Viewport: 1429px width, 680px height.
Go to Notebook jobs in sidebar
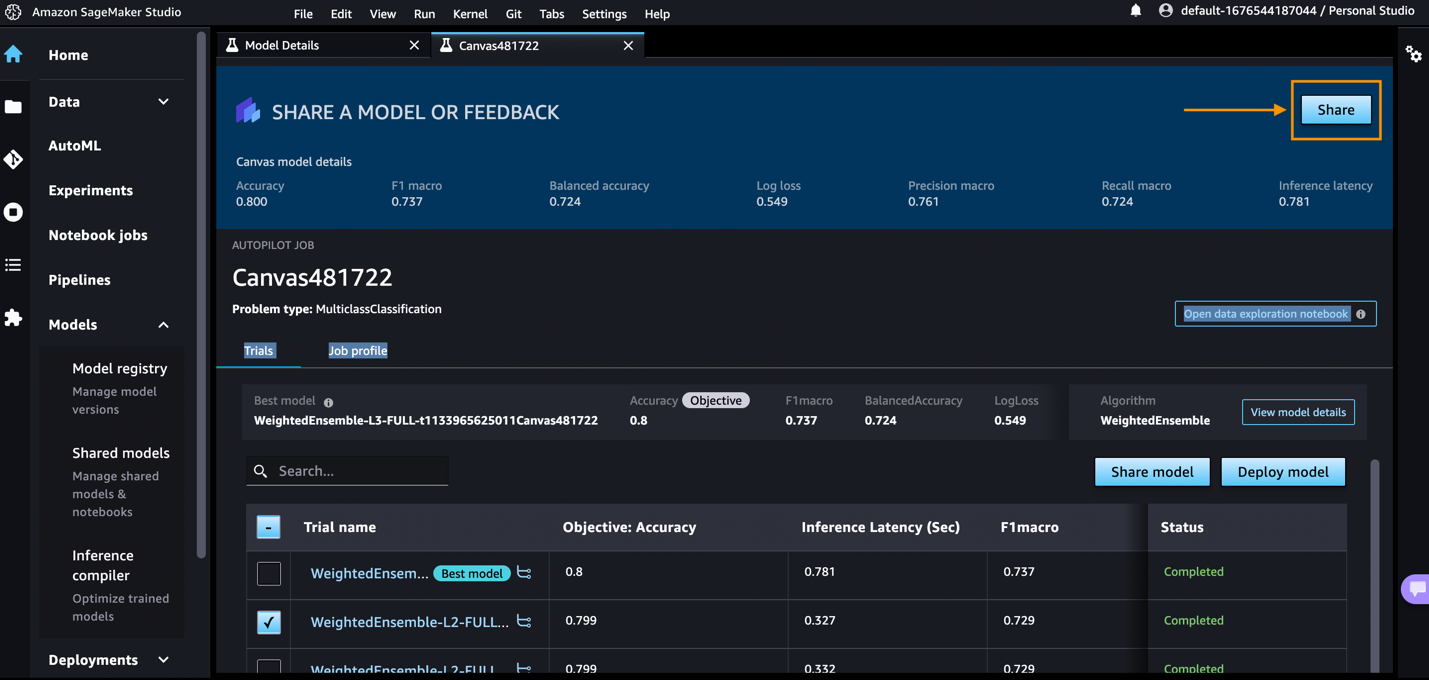(x=98, y=235)
